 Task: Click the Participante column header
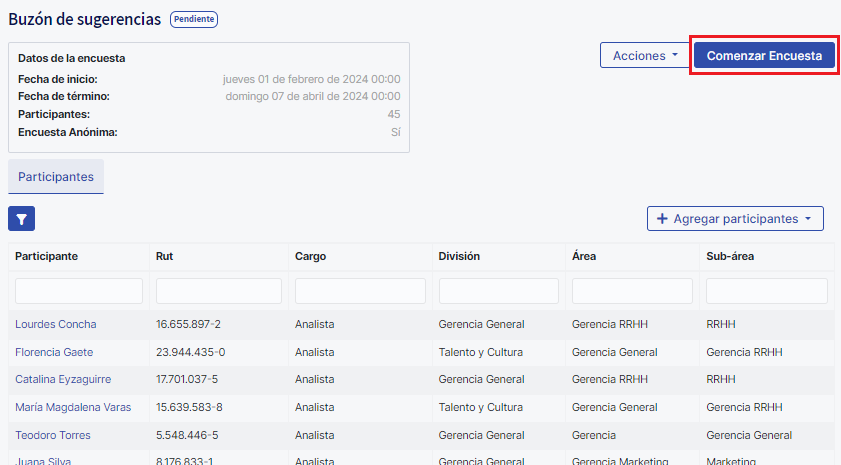(47, 256)
